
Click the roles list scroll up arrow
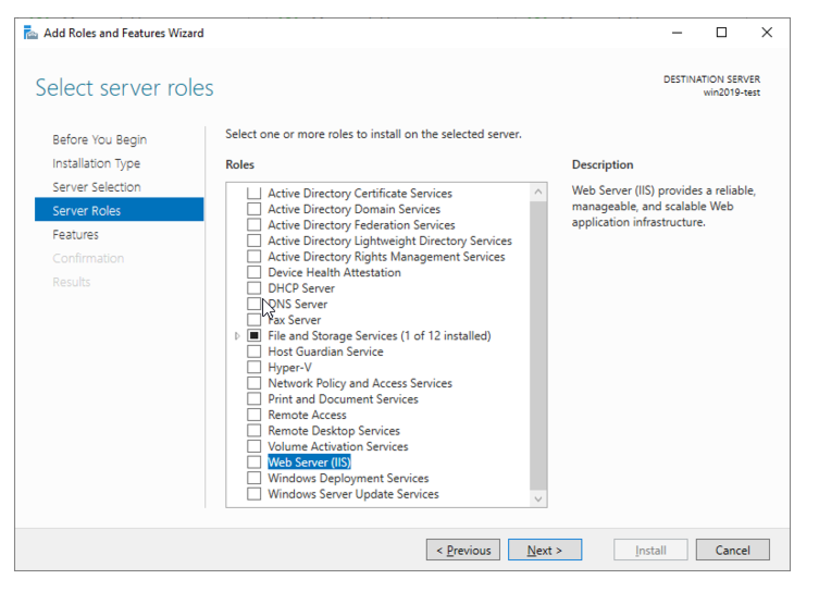click(x=538, y=192)
